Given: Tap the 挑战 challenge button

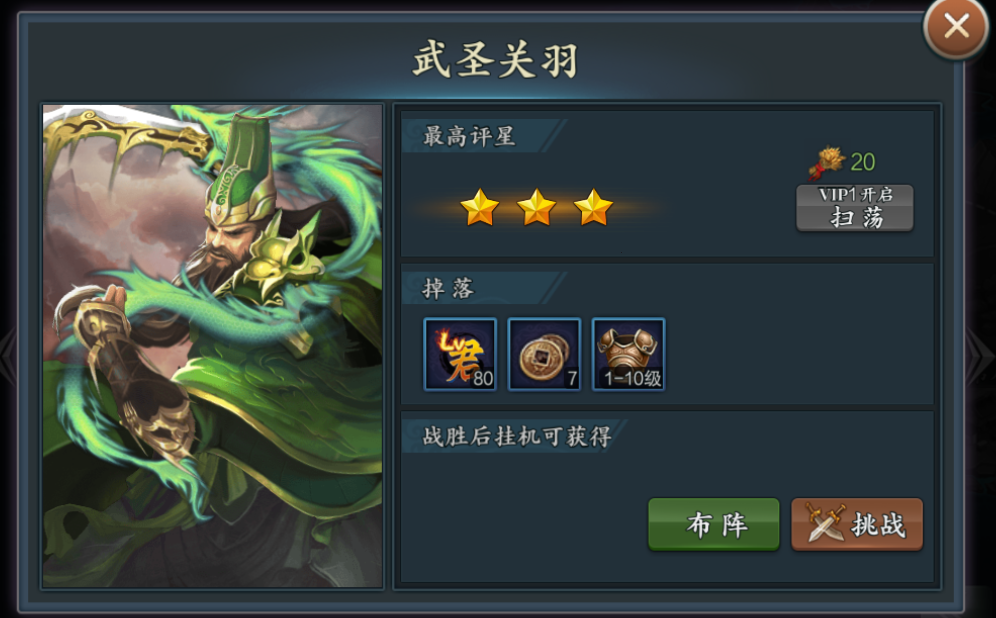Looking at the screenshot, I should [857, 525].
